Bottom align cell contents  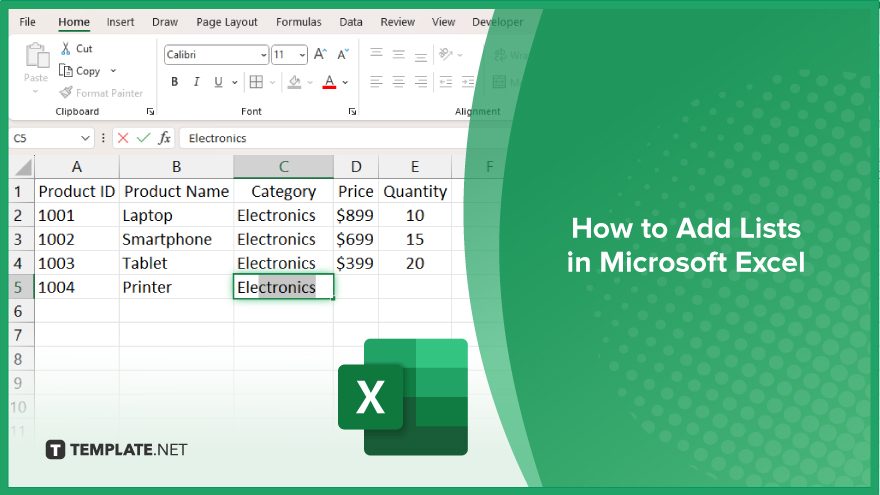420,56
